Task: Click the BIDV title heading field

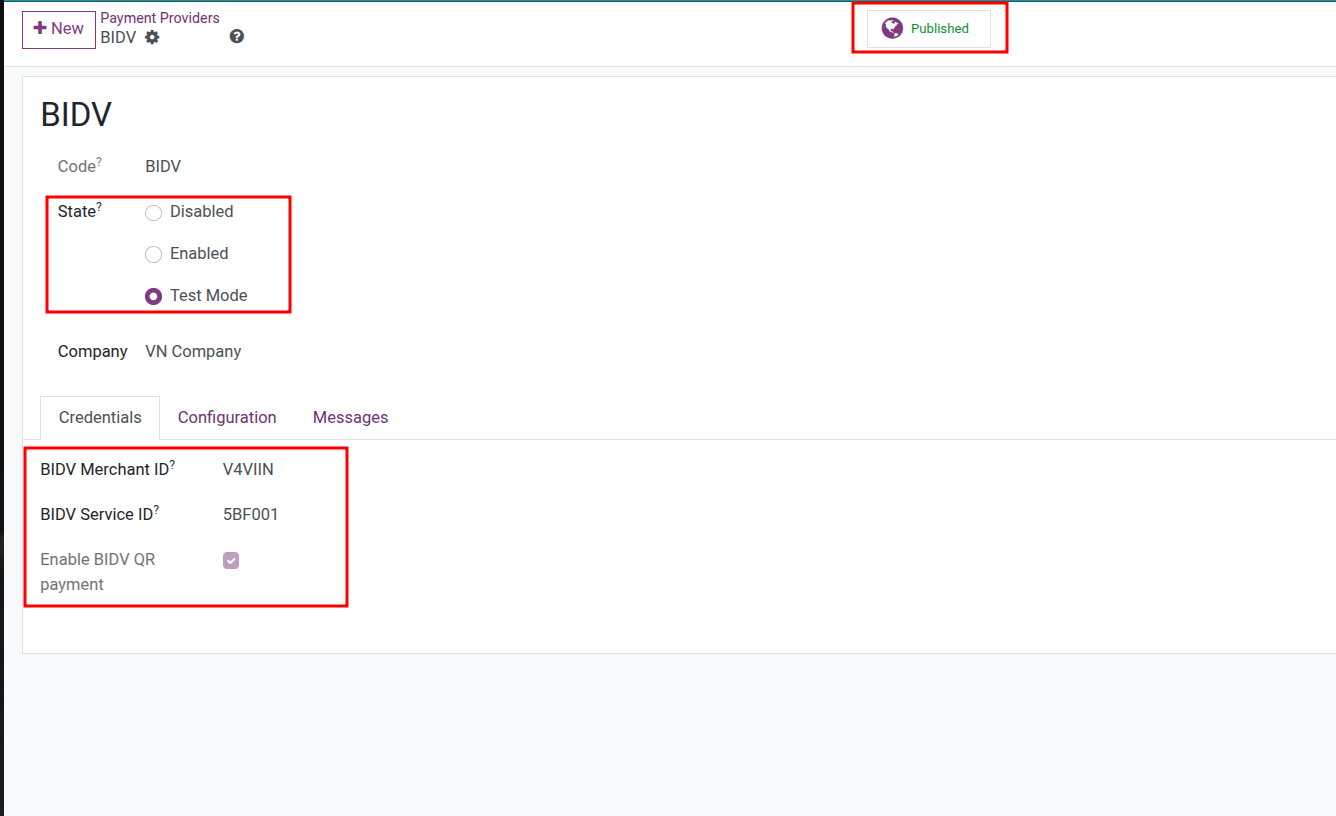Action: point(76,114)
